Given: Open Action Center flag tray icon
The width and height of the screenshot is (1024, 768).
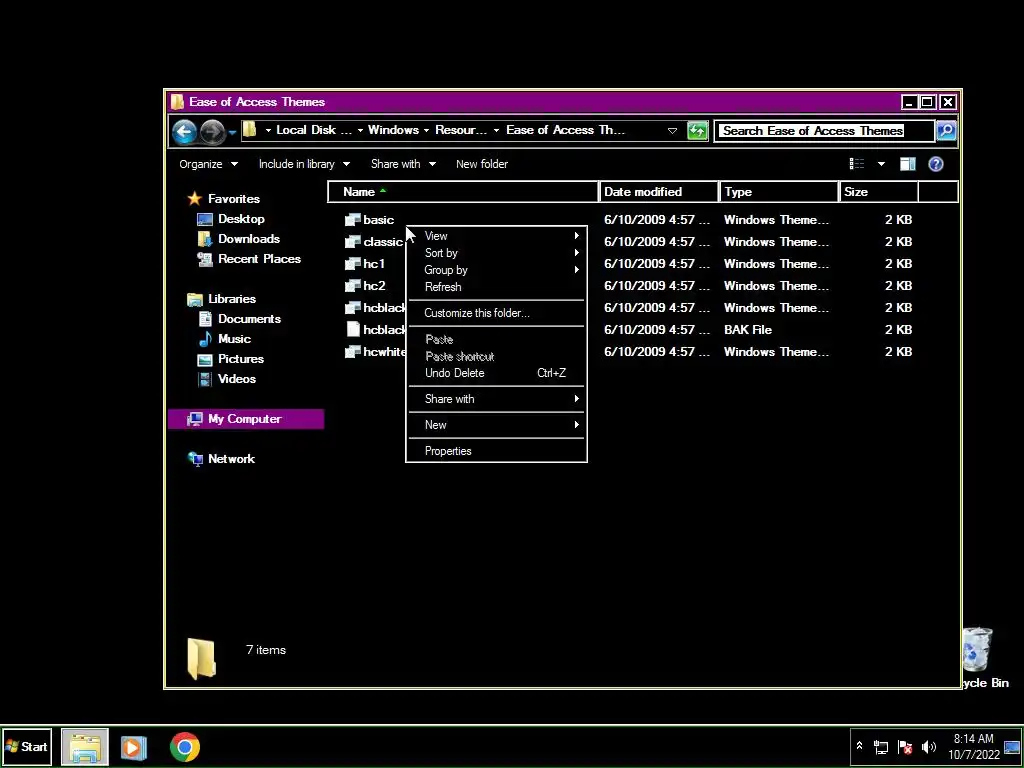Looking at the screenshot, I should tap(904, 747).
